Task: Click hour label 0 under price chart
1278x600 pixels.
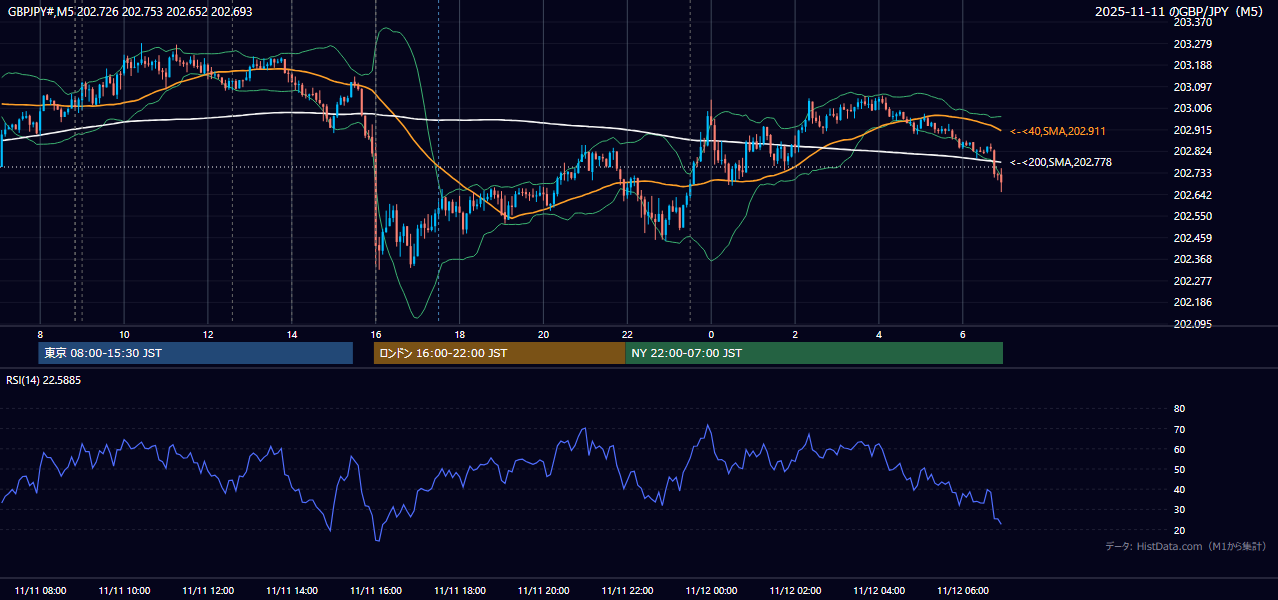Action: (711, 334)
